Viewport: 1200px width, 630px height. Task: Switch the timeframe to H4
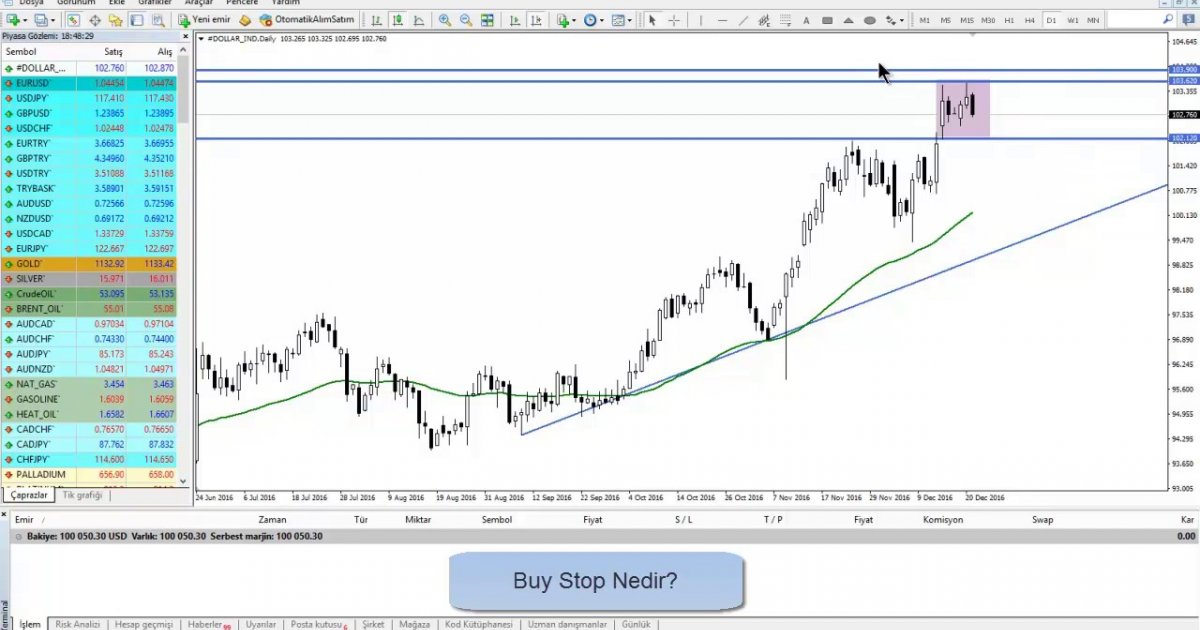1030,20
